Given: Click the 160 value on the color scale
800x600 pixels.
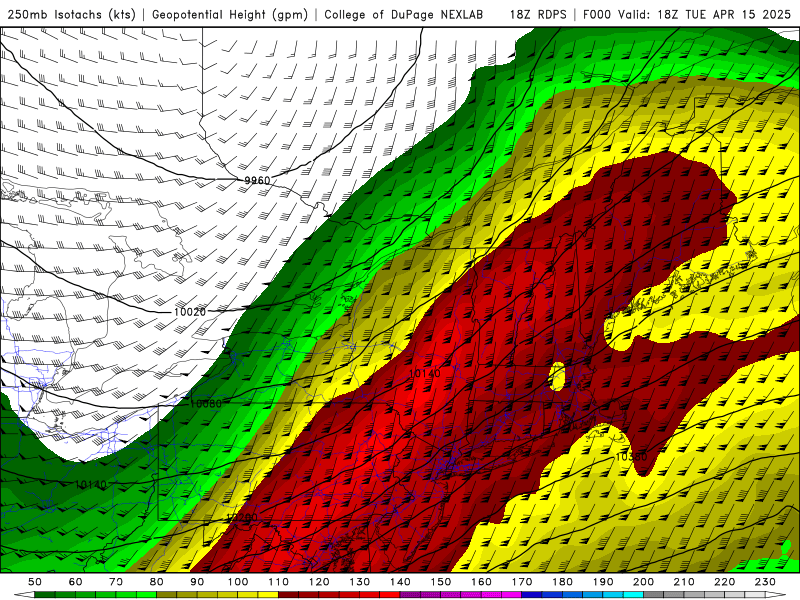Looking at the screenshot, I should [481, 582].
